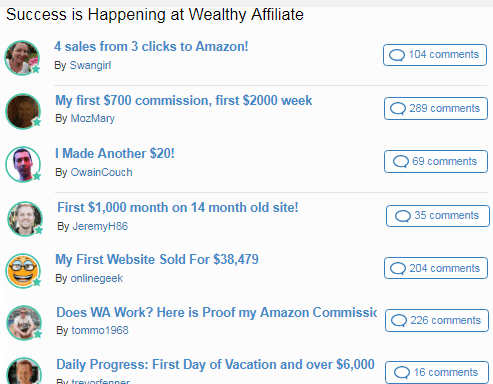Click onlinegeek's smiley glasses avatar
The height and width of the screenshot is (384, 493).
pos(23,271)
